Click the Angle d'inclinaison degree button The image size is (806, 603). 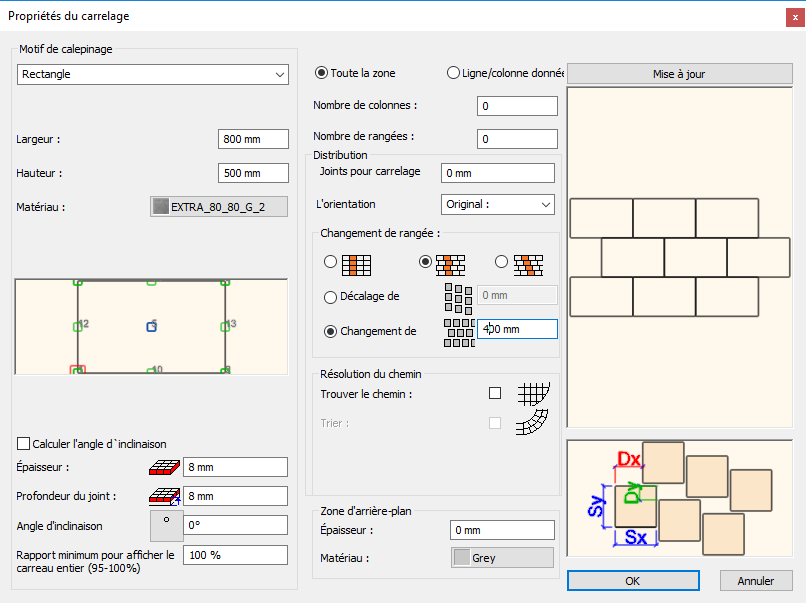tap(167, 526)
